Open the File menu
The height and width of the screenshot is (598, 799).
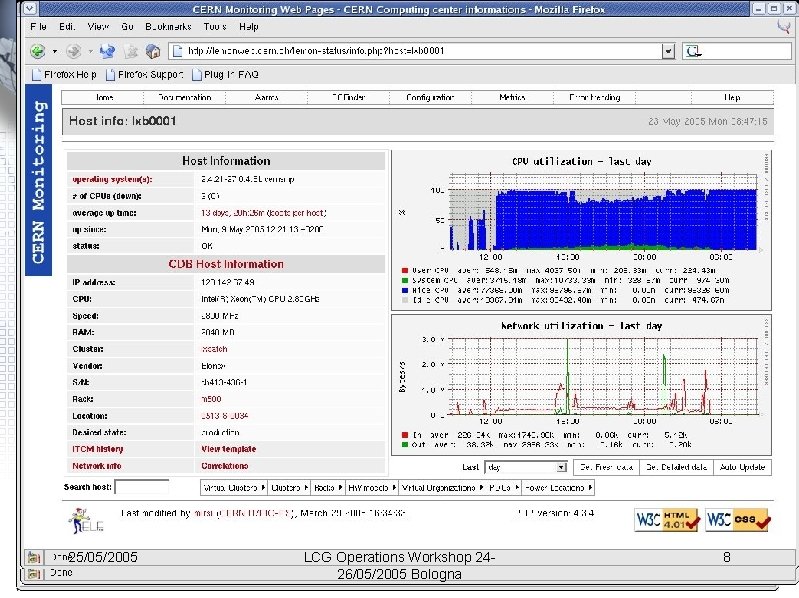coord(38,26)
